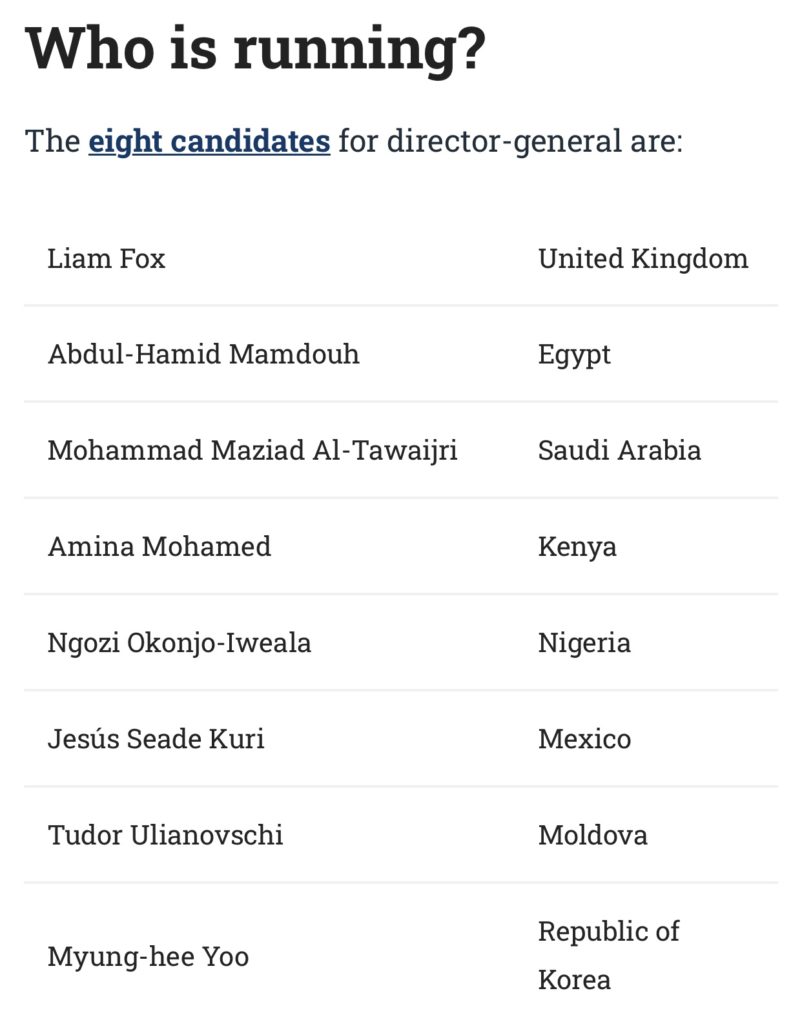The image size is (802, 1024).
Task: Open the eight candidates link
Action: [209, 142]
